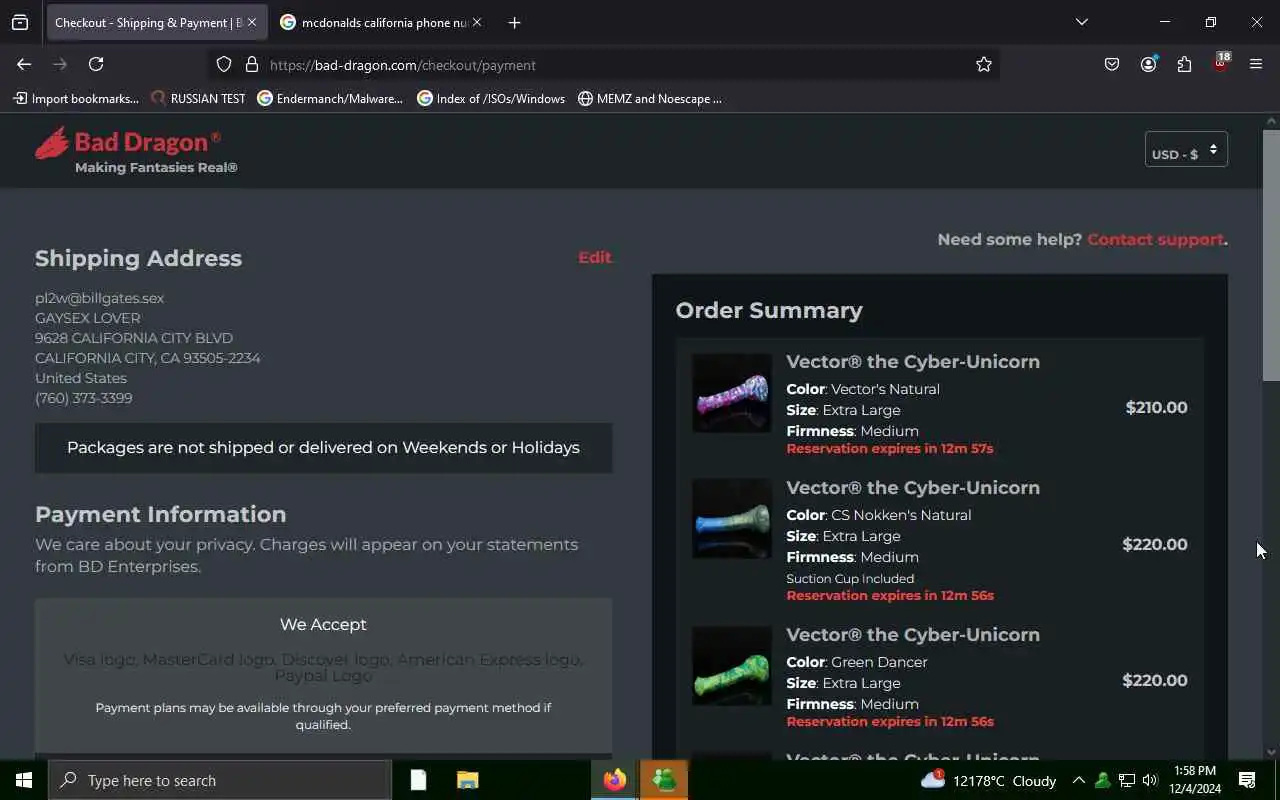Open the Import bookmarks bookmark

click(x=76, y=98)
